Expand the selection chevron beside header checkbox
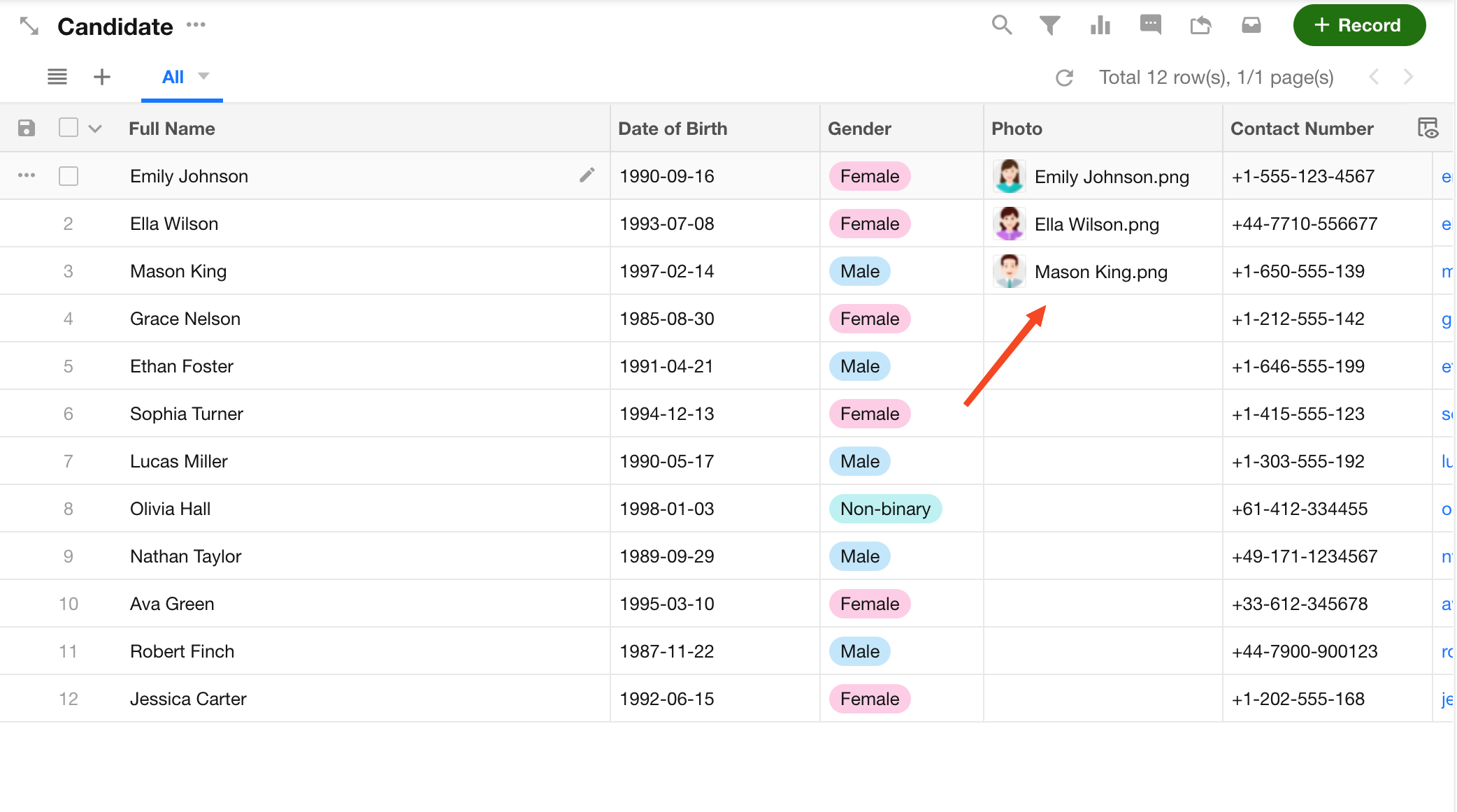Image resolution: width=1457 pixels, height=812 pixels. coord(95,129)
